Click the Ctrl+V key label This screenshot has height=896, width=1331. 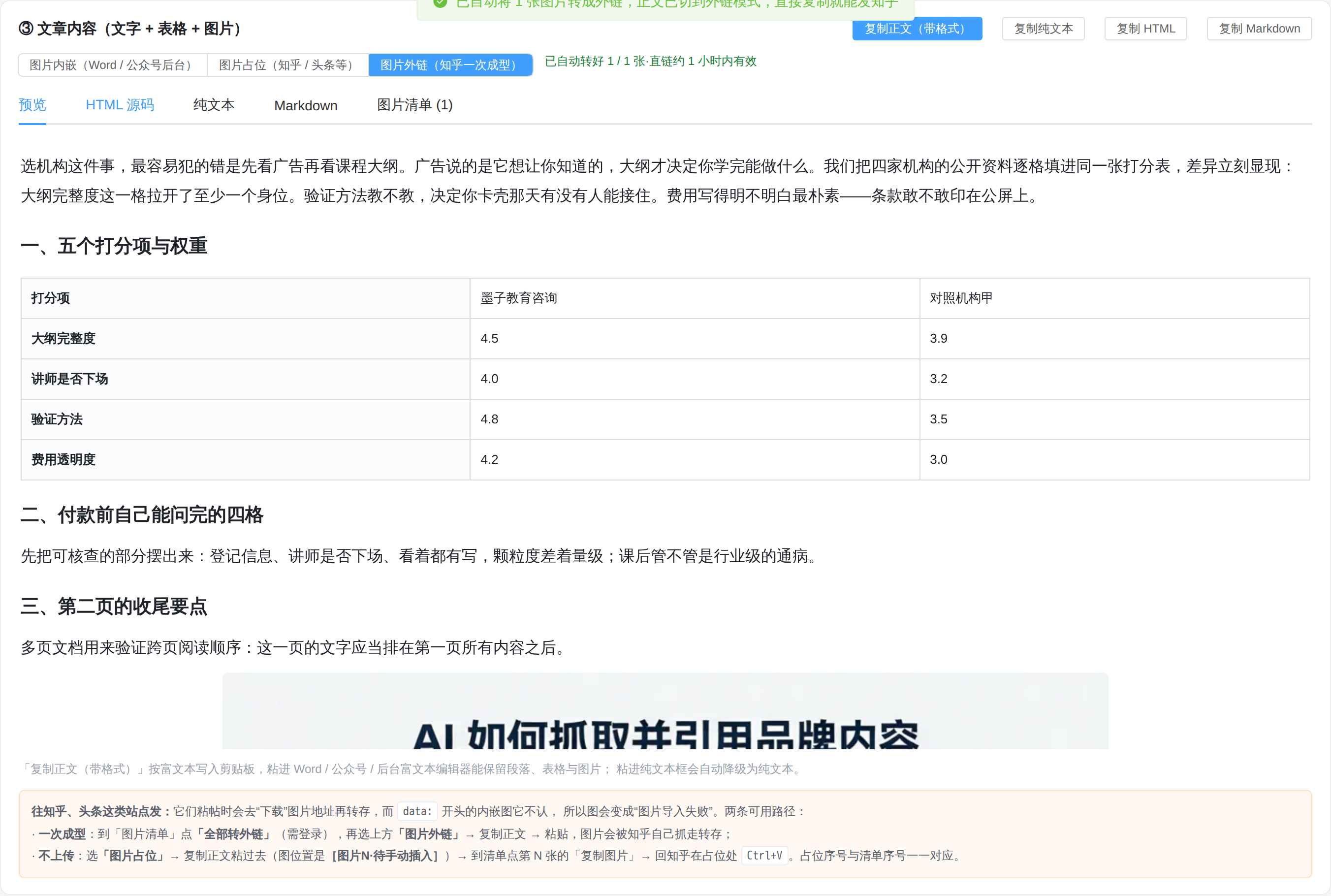click(764, 856)
